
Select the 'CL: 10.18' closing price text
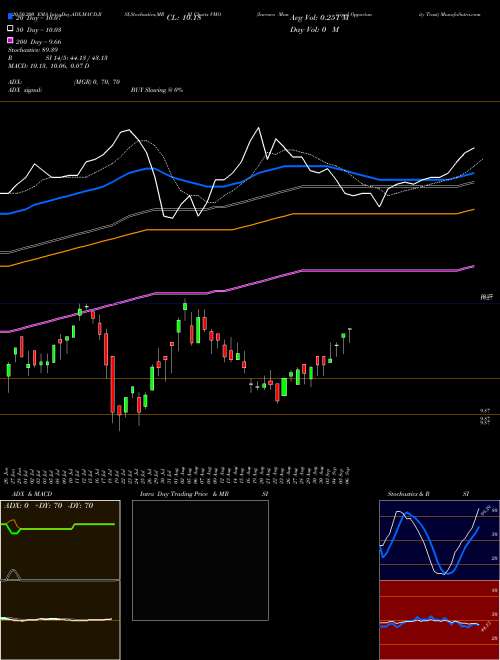click(184, 18)
